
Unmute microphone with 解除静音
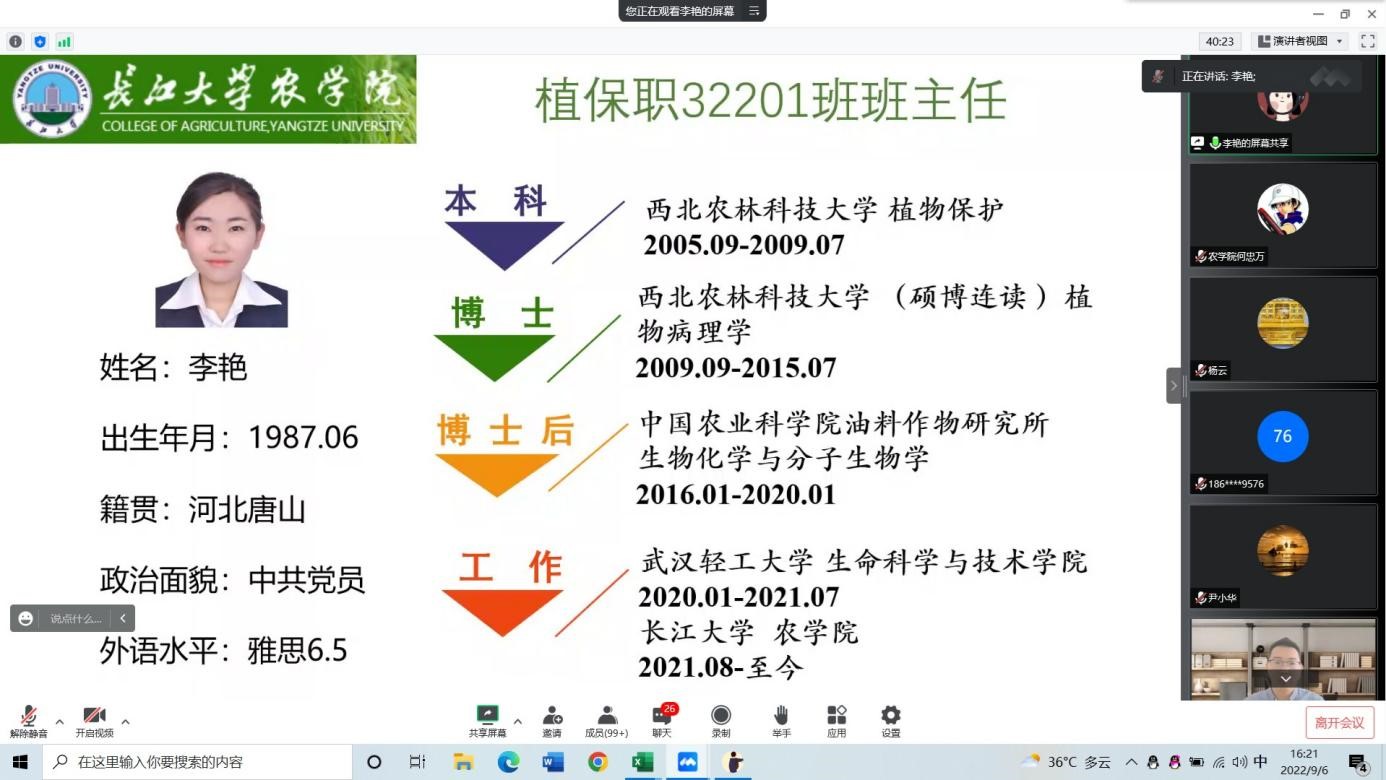pos(29,716)
